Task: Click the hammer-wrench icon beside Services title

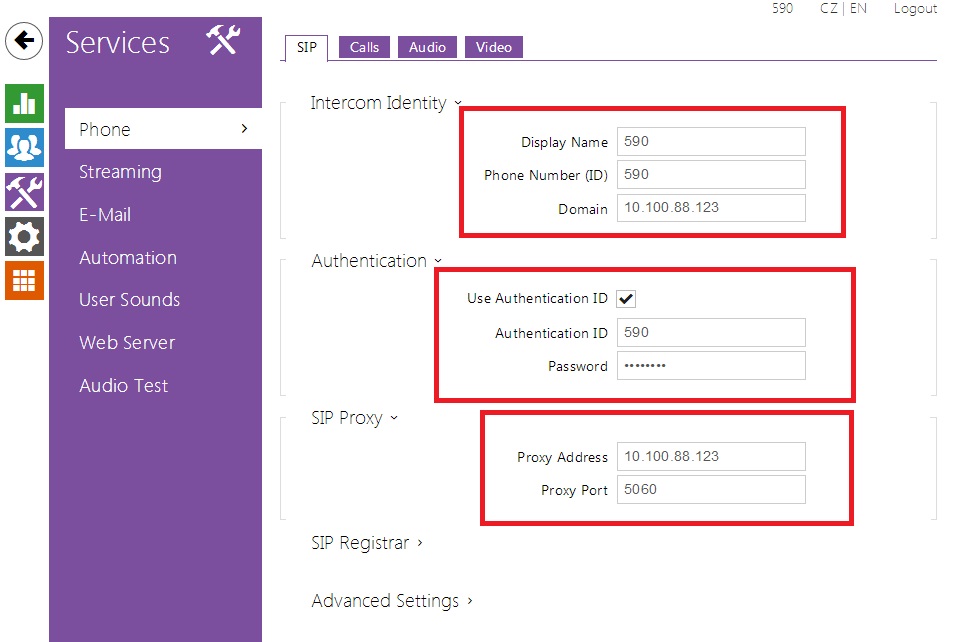Action: [223, 41]
